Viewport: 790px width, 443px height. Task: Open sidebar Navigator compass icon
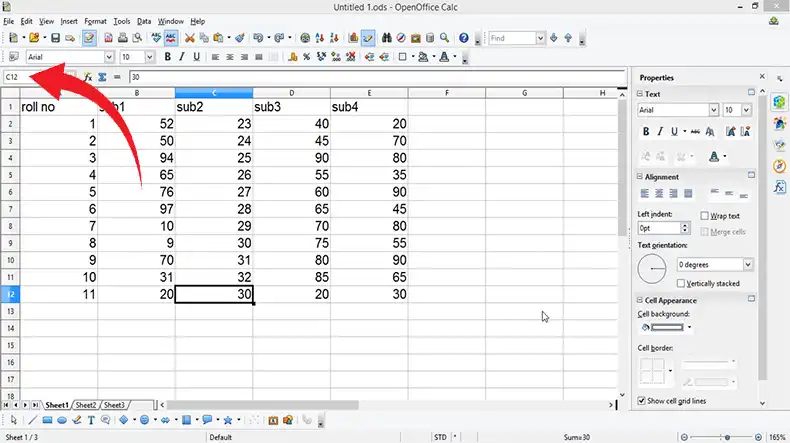(x=779, y=166)
